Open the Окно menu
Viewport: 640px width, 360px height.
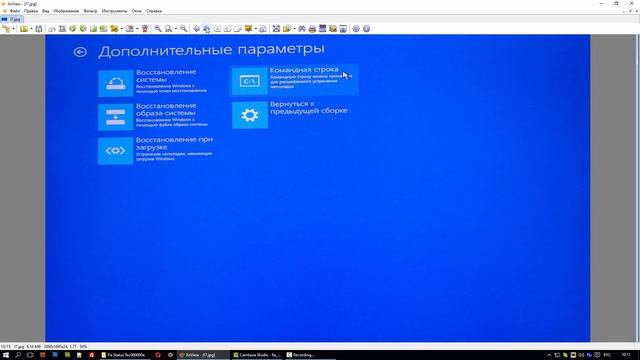point(137,11)
